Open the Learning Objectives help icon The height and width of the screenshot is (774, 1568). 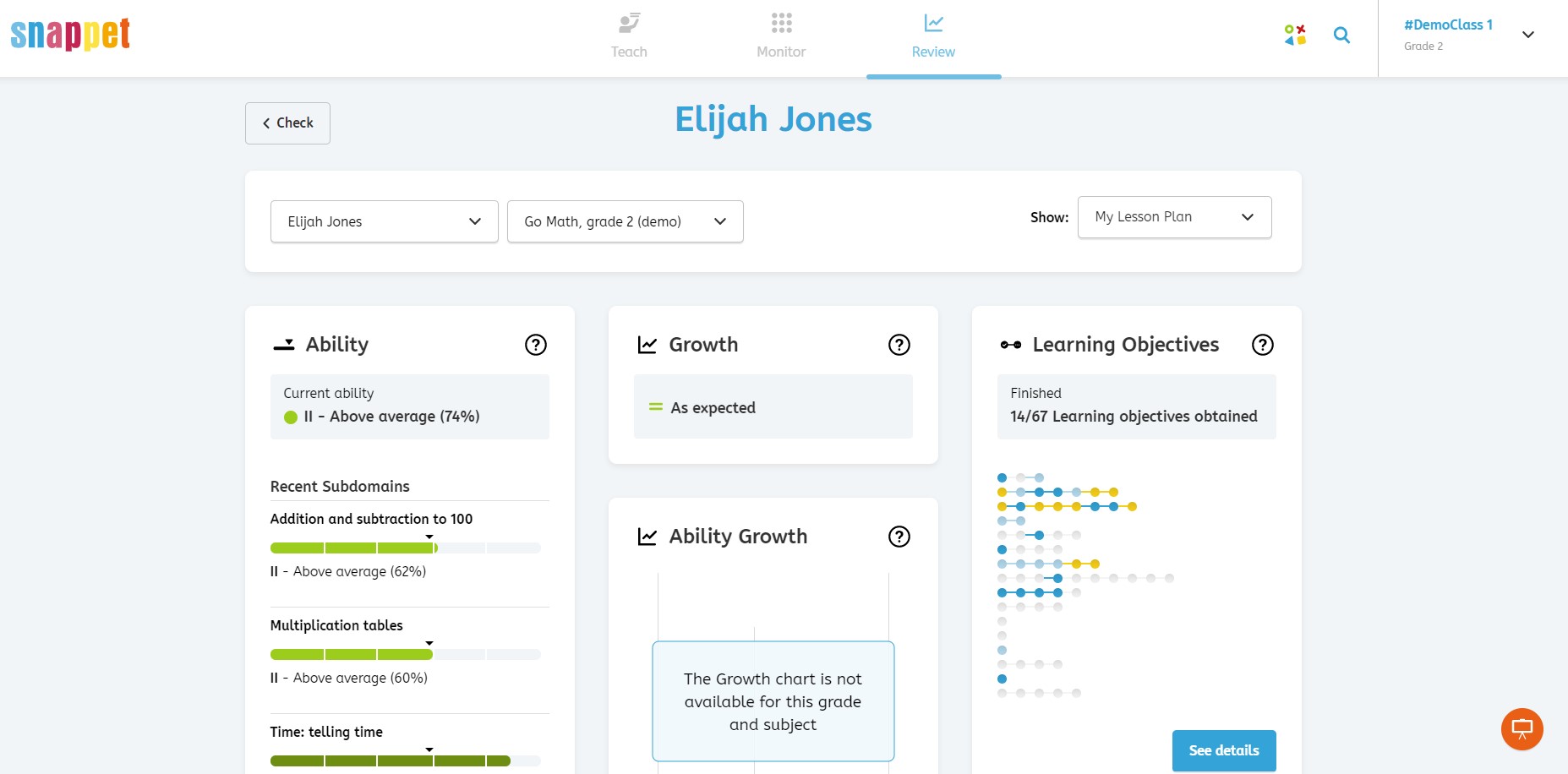tap(1263, 345)
